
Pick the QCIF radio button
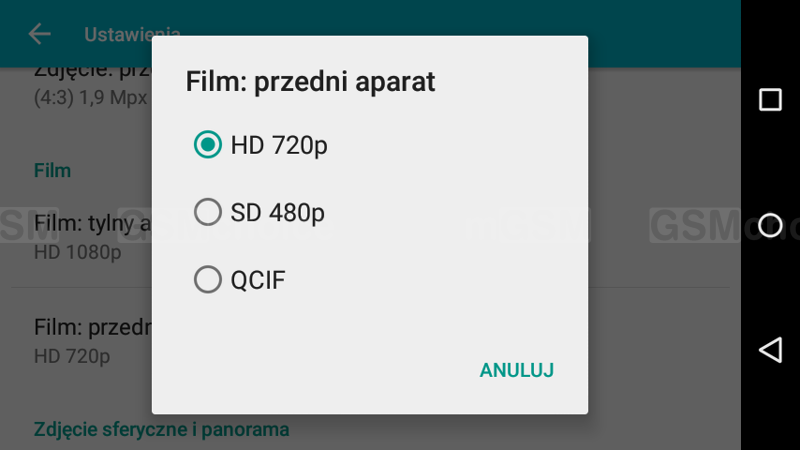[x=208, y=280]
